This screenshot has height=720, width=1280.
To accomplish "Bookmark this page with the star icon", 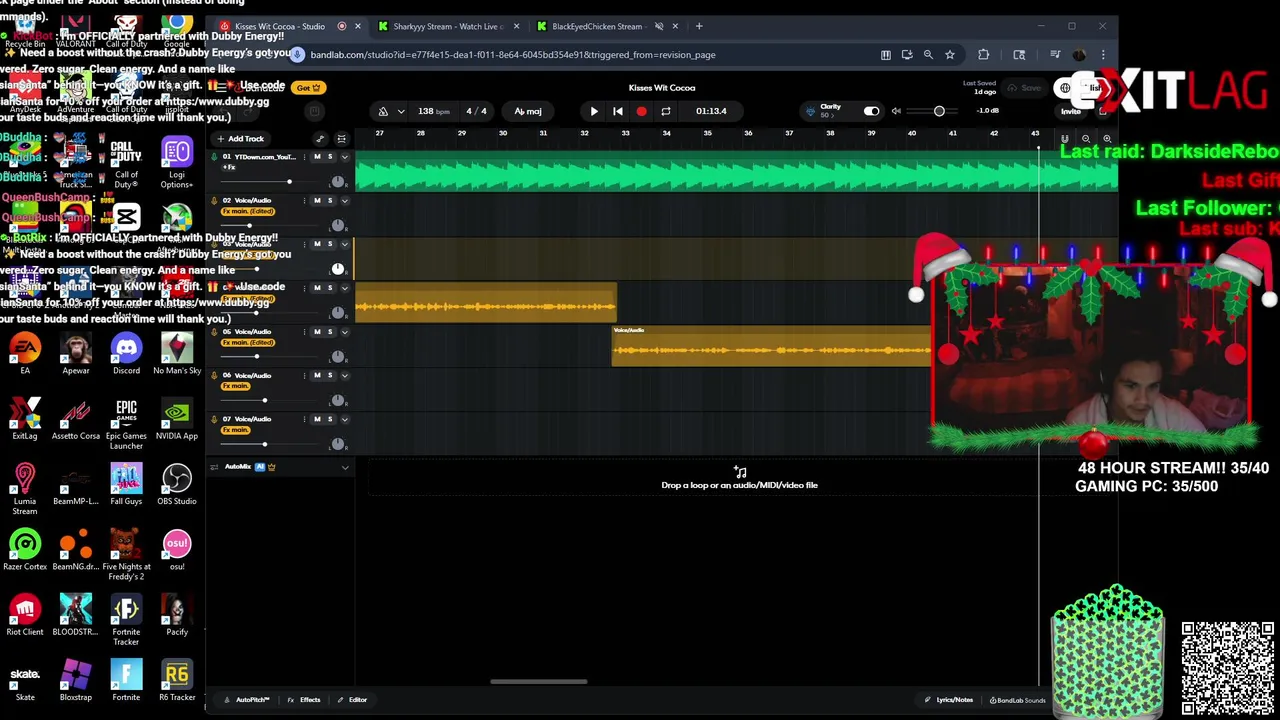I will [x=950, y=55].
